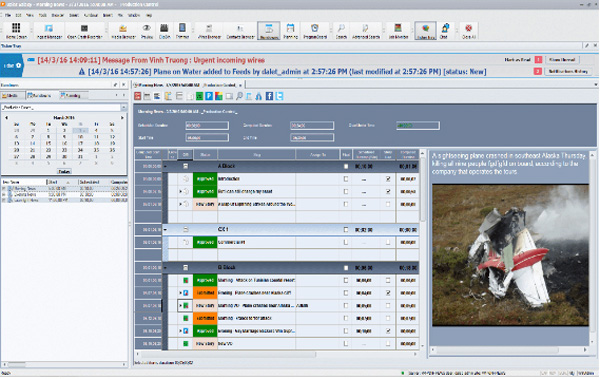This screenshot has height=379, width=600.
Task: Open the Help menu
Action: click(x=149, y=15)
